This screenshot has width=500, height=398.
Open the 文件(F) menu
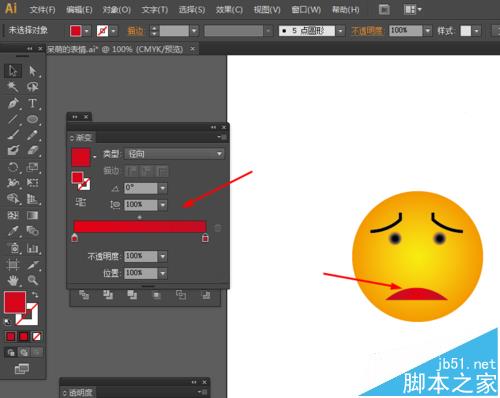[42, 10]
